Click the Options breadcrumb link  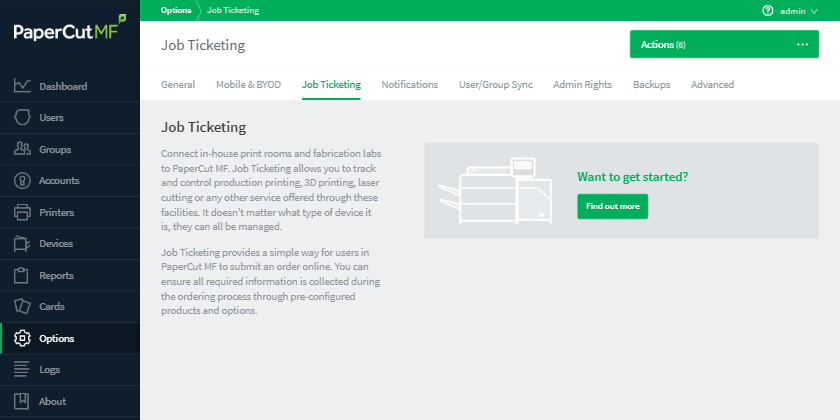pyautogui.click(x=176, y=10)
